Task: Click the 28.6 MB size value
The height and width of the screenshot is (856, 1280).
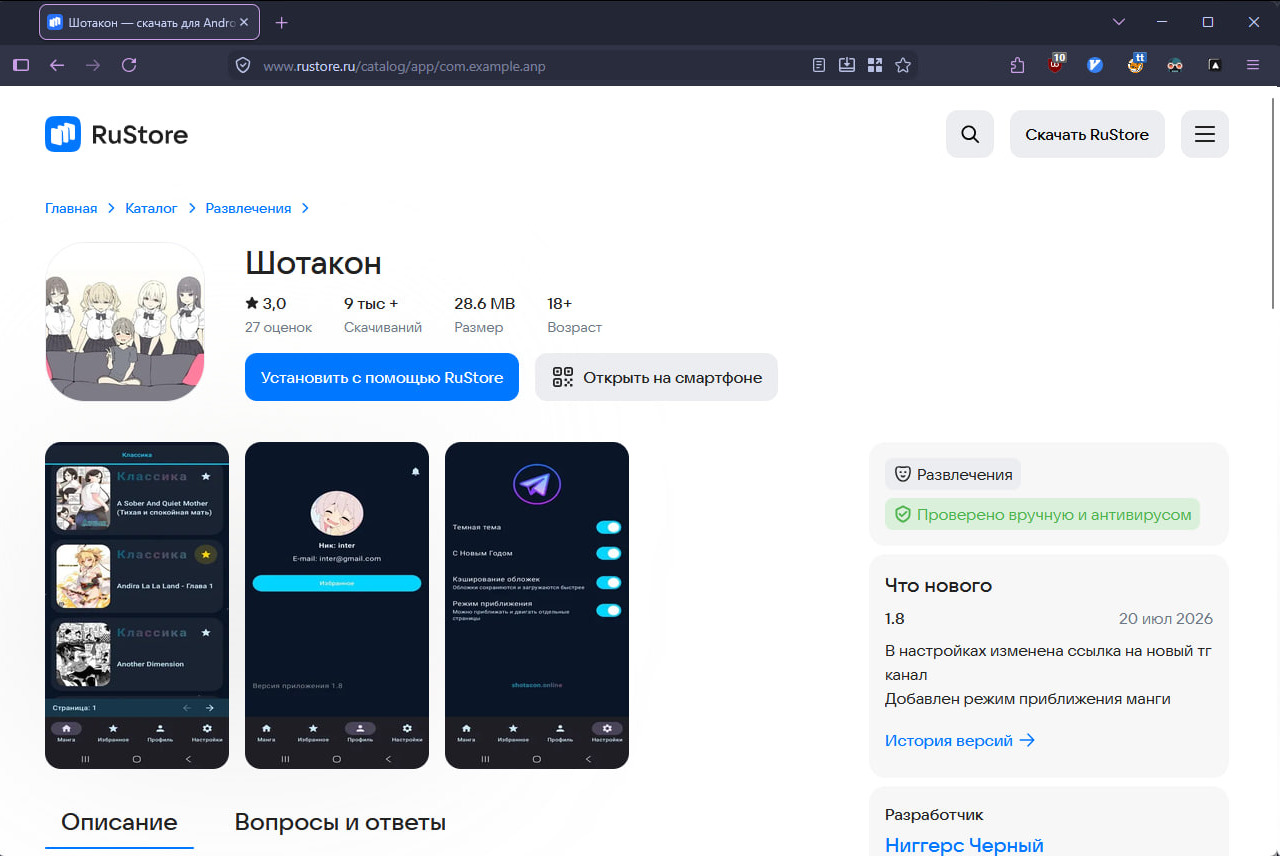Action: [485, 303]
